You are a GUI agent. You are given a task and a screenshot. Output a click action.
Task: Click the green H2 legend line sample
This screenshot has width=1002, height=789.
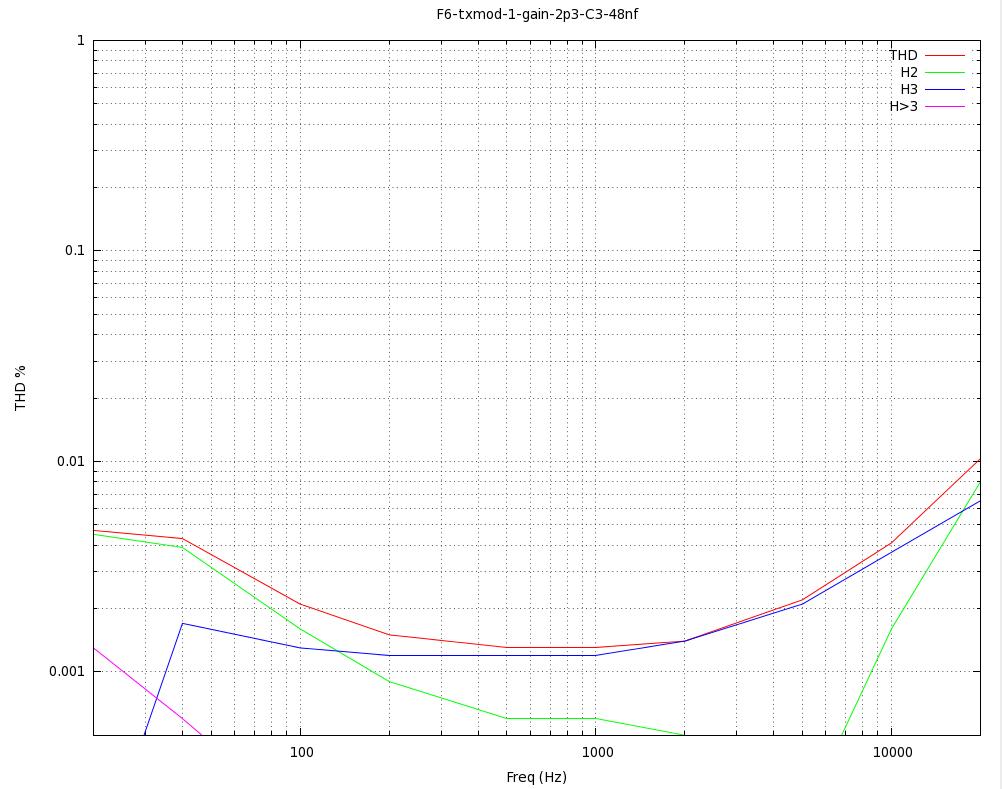coord(944,73)
